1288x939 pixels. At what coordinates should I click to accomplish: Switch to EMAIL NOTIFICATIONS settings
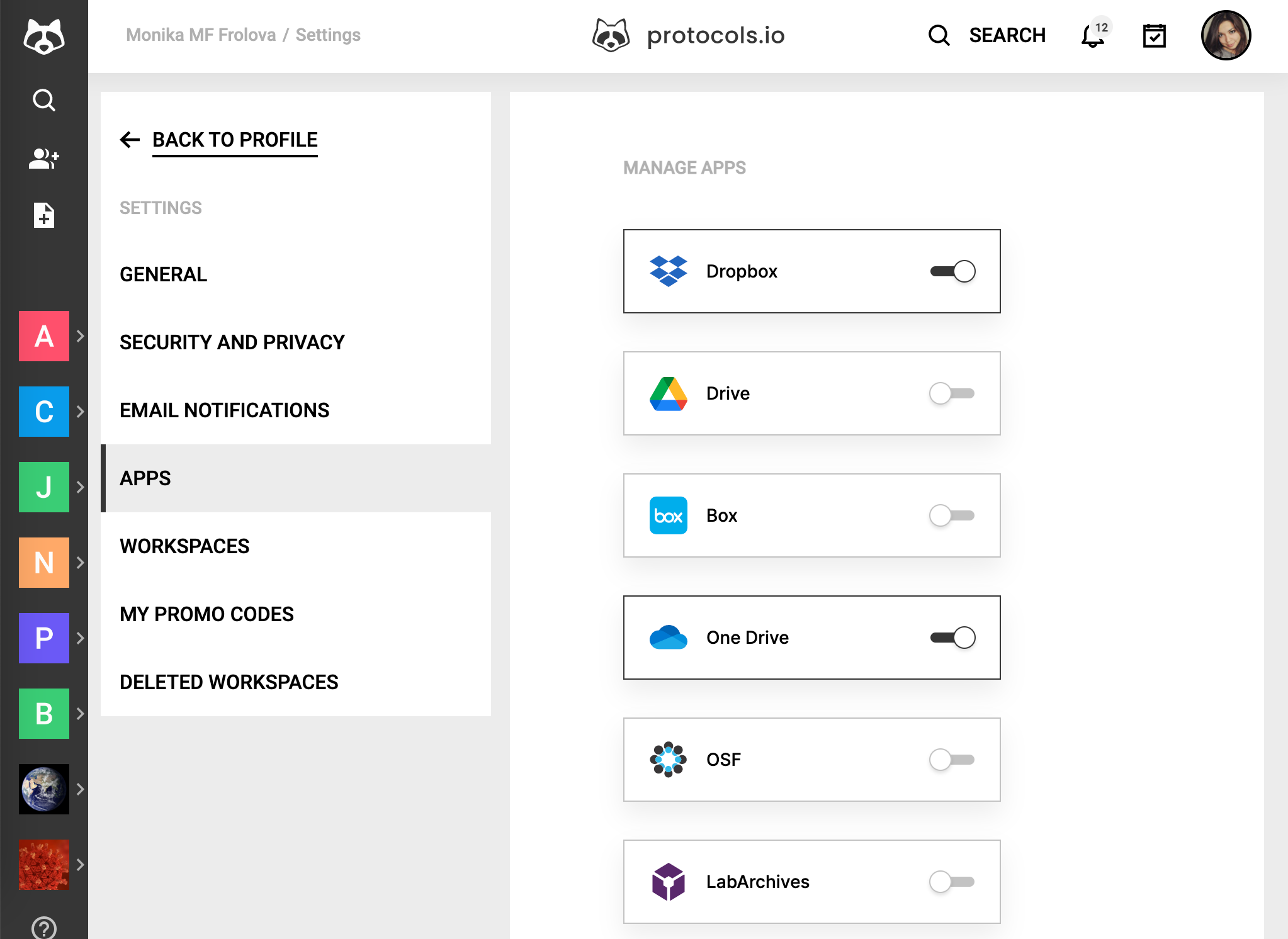pos(224,410)
